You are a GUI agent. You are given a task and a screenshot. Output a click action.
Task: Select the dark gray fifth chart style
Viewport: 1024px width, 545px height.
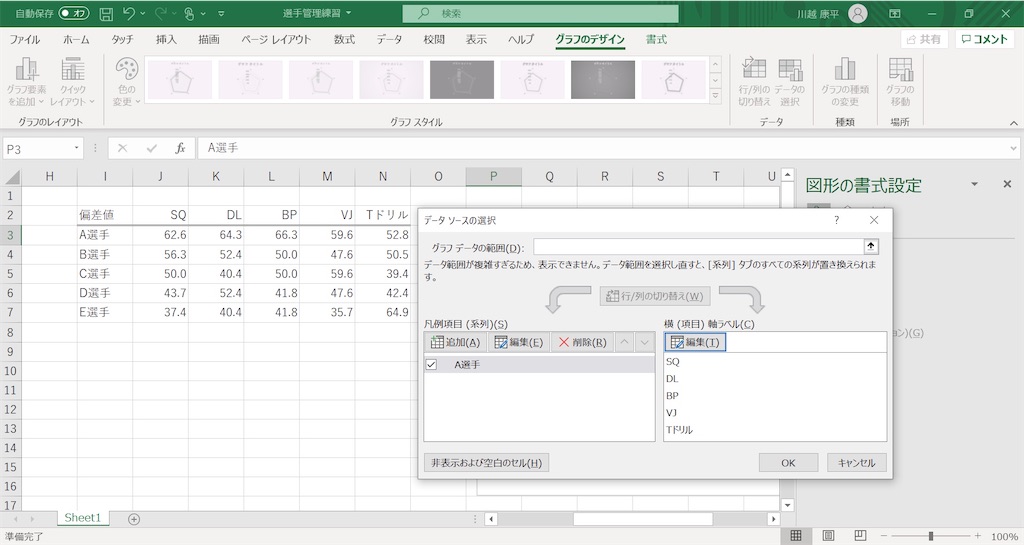[462, 80]
